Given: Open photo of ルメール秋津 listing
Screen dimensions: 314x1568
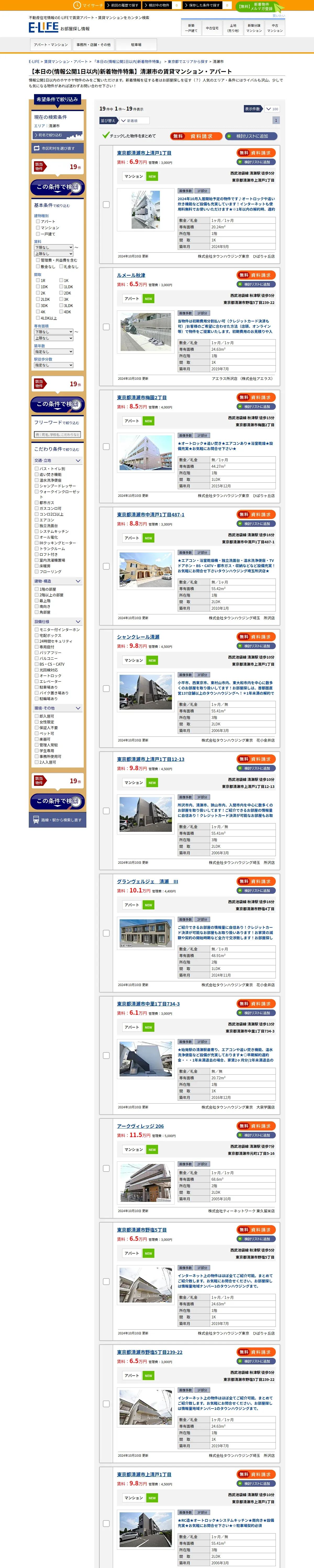Looking at the screenshot, I should 145,332.
